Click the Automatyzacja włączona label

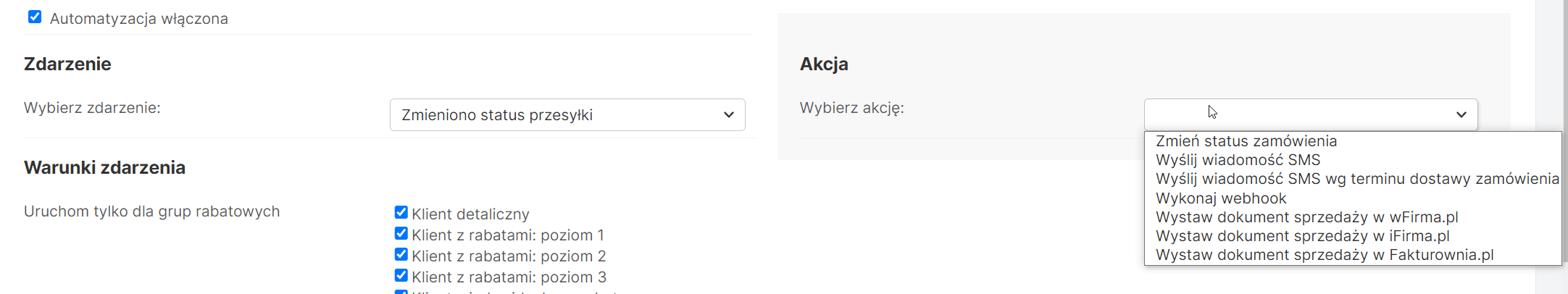pyautogui.click(x=138, y=19)
